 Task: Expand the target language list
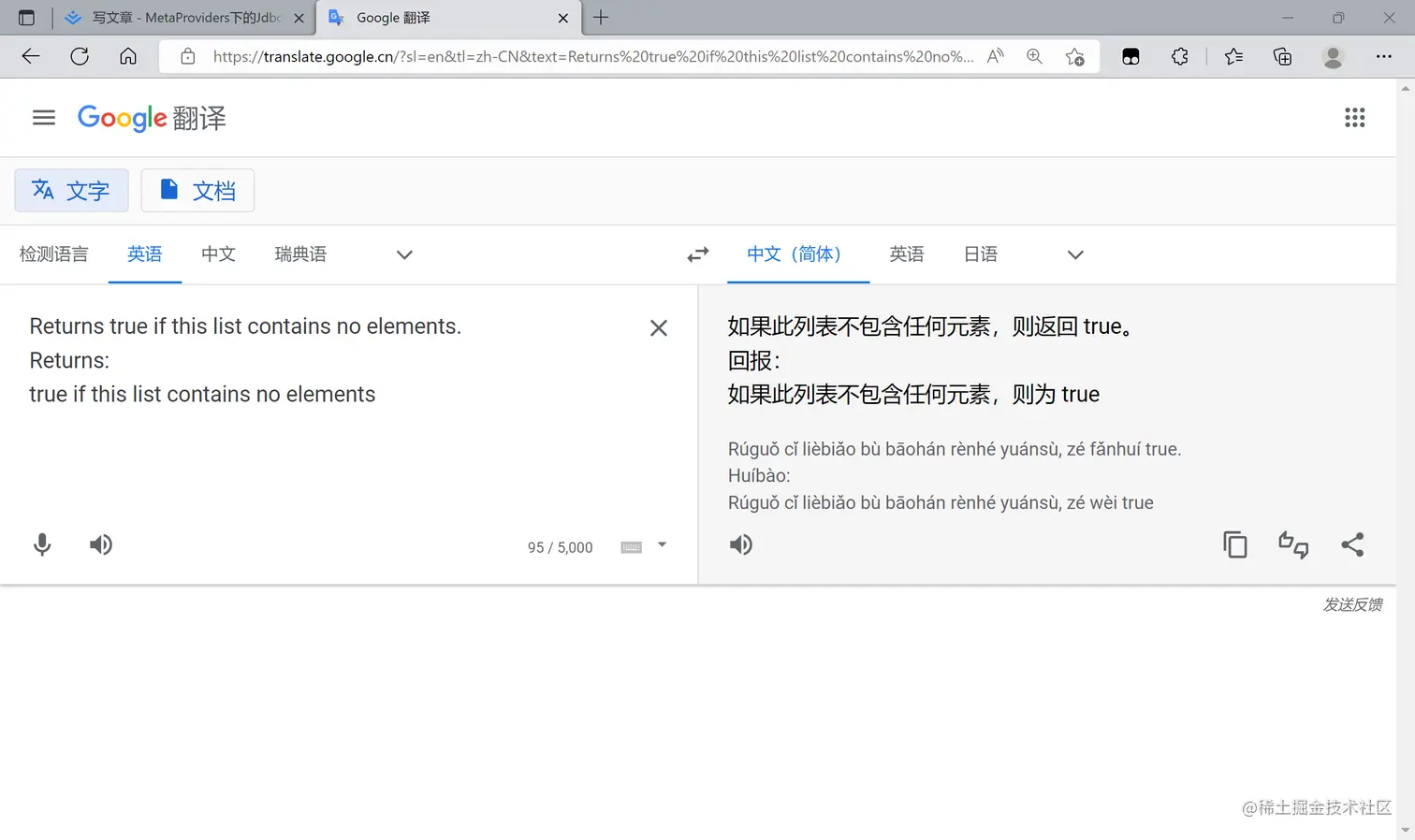pos(1075,254)
